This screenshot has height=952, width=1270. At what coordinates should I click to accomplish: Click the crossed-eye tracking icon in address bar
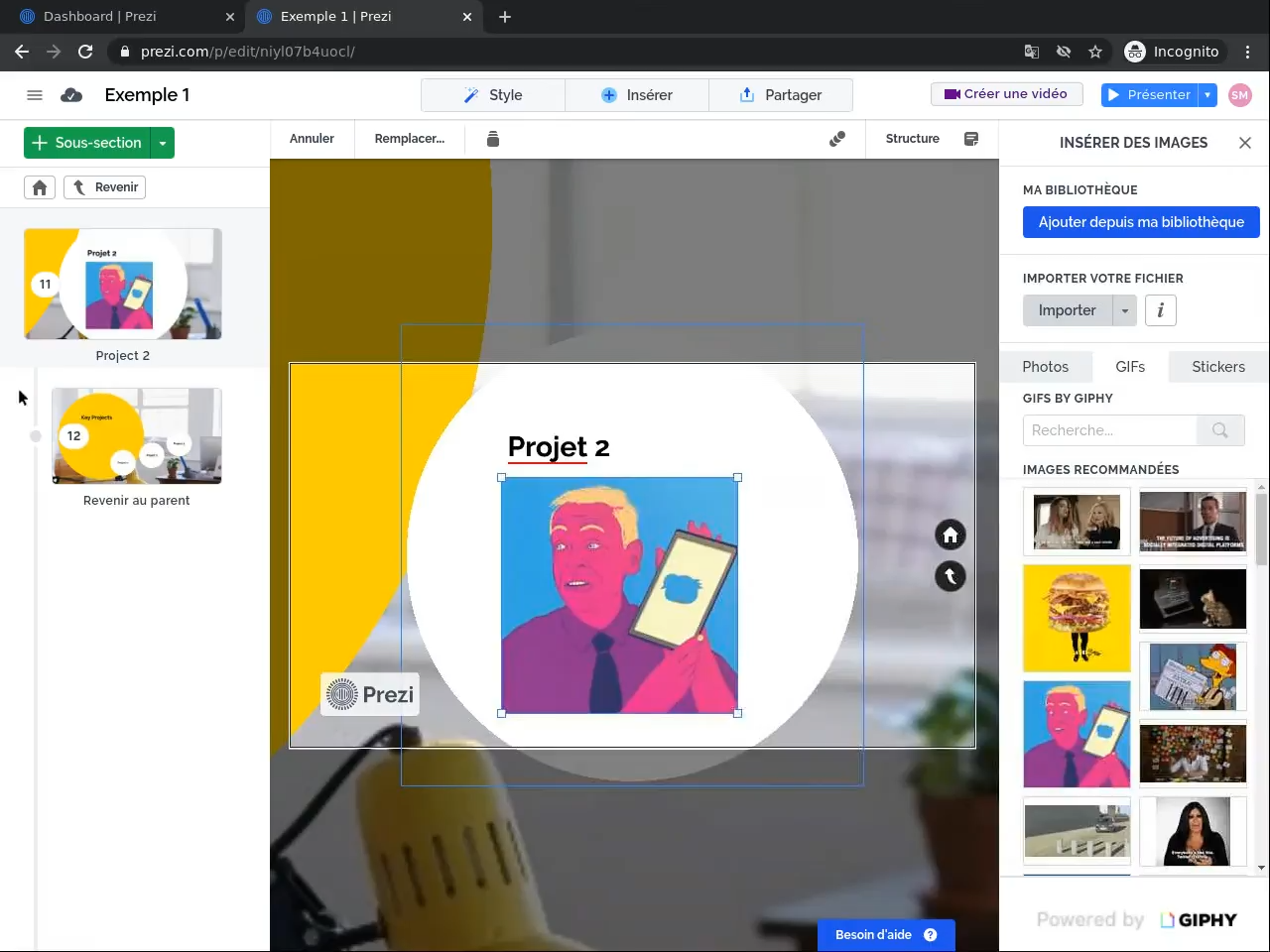click(1064, 52)
